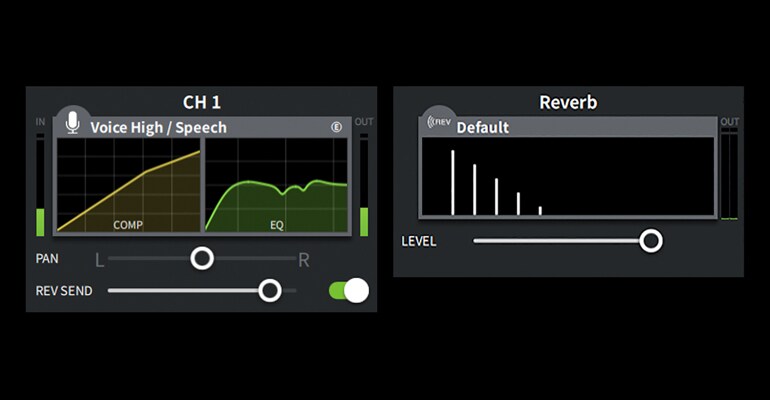This screenshot has height=400, width=770.
Task: Click the CH 1 panel title
Action: click(x=203, y=102)
